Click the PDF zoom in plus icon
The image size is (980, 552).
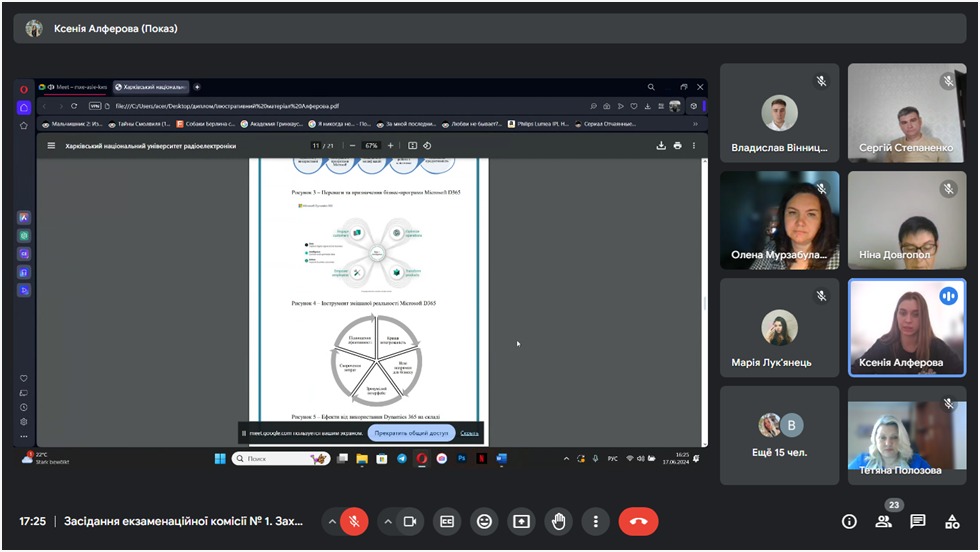tap(390, 145)
